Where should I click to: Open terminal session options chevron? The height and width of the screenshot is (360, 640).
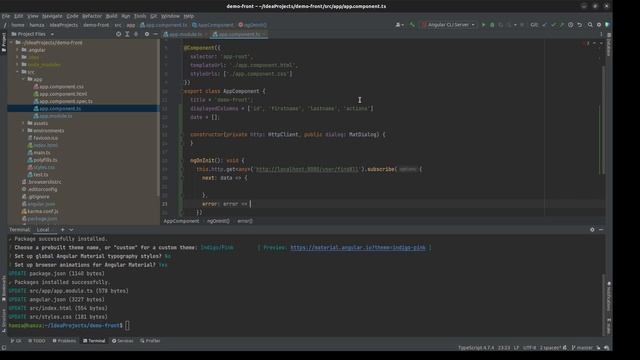coord(71,230)
